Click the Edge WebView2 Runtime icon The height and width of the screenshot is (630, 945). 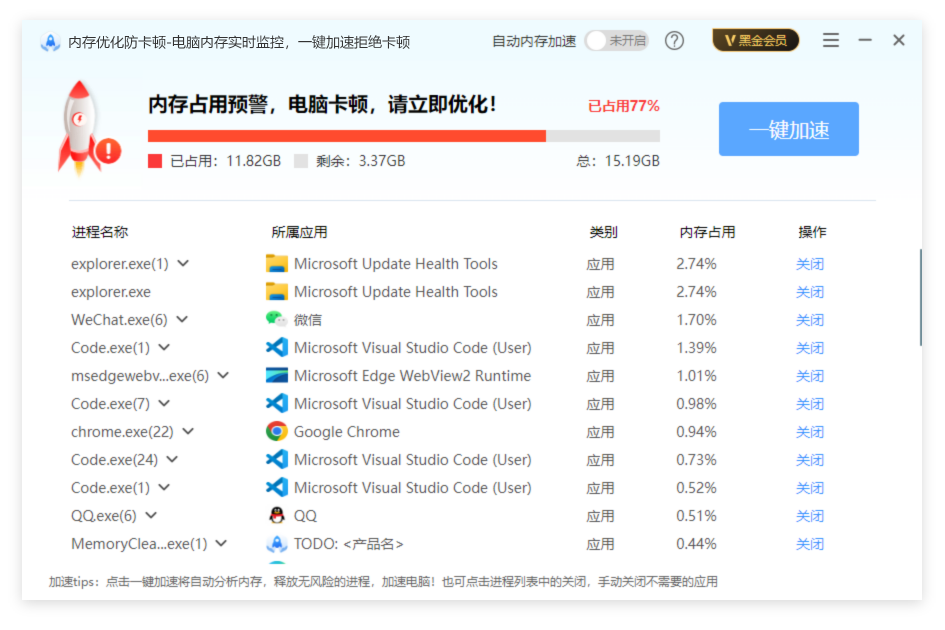click(277, 376)
